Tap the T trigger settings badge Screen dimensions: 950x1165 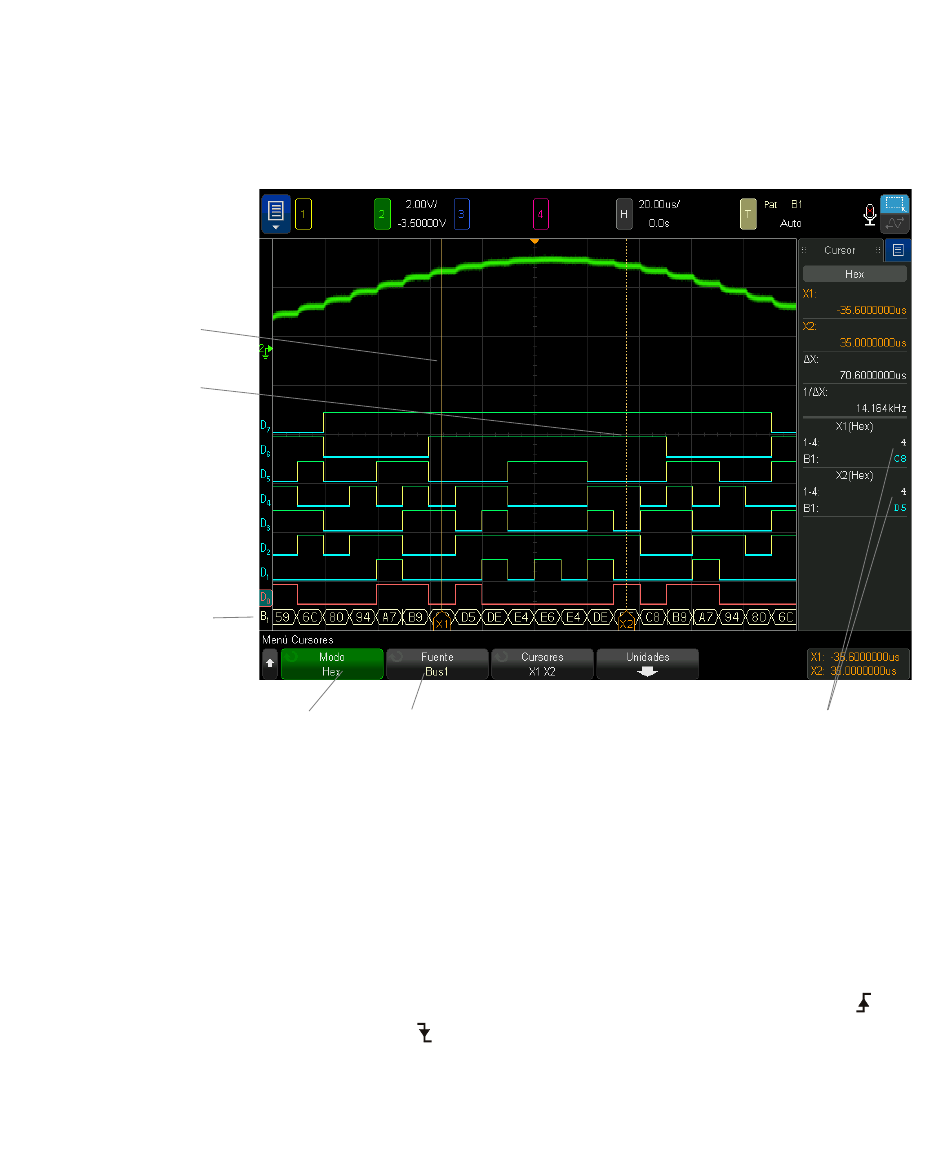pos(748,214)
